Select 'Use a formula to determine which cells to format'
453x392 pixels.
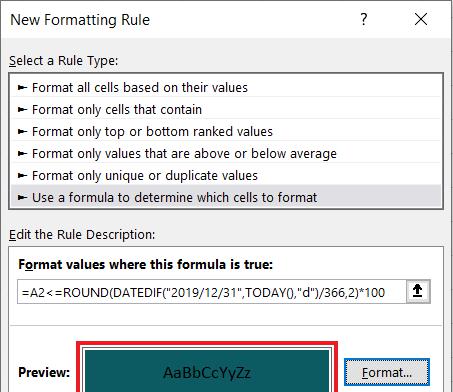pos(226,197)
